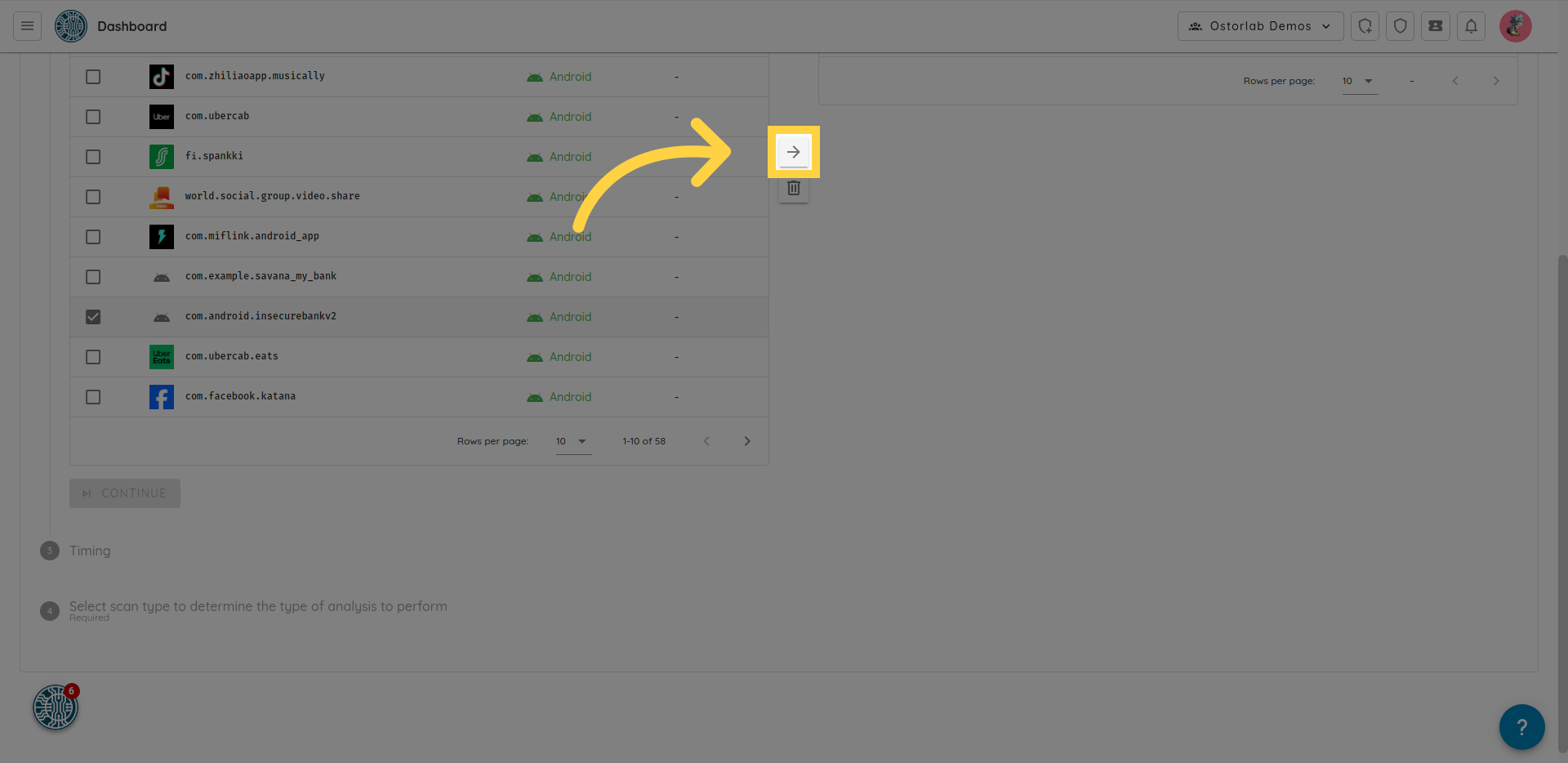Tick the fi.spankki checkbox
1568x763 pixels.
click(x=93, y=157)
